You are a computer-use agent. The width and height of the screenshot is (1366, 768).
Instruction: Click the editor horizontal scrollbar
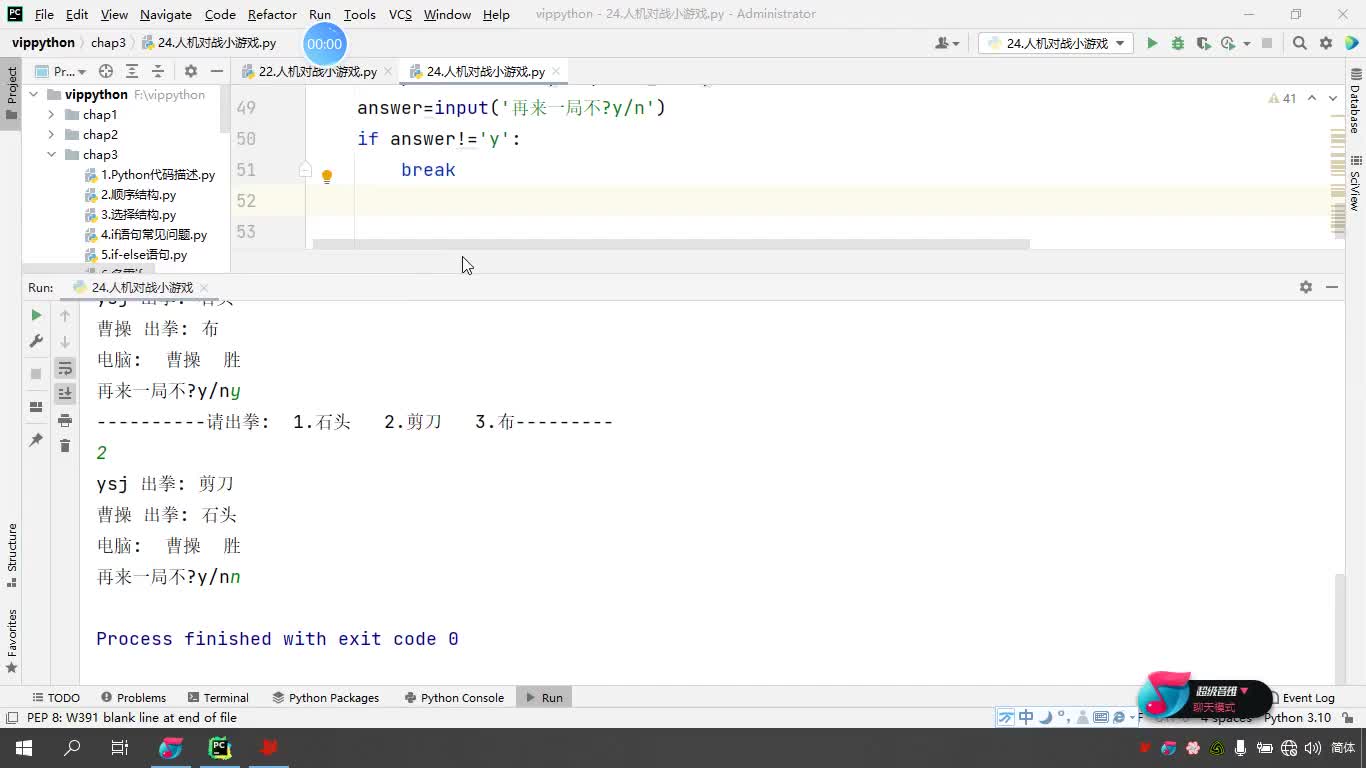click(670, 244)
